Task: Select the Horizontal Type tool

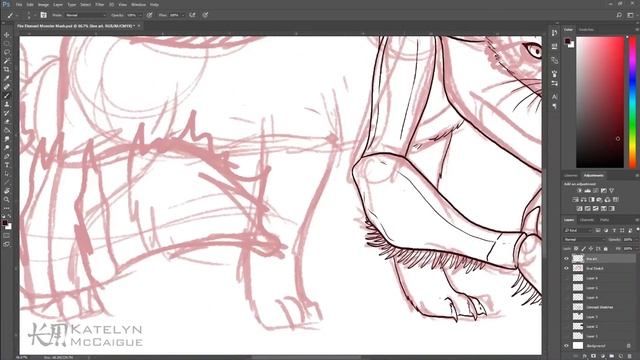Action: pos(7,165)
